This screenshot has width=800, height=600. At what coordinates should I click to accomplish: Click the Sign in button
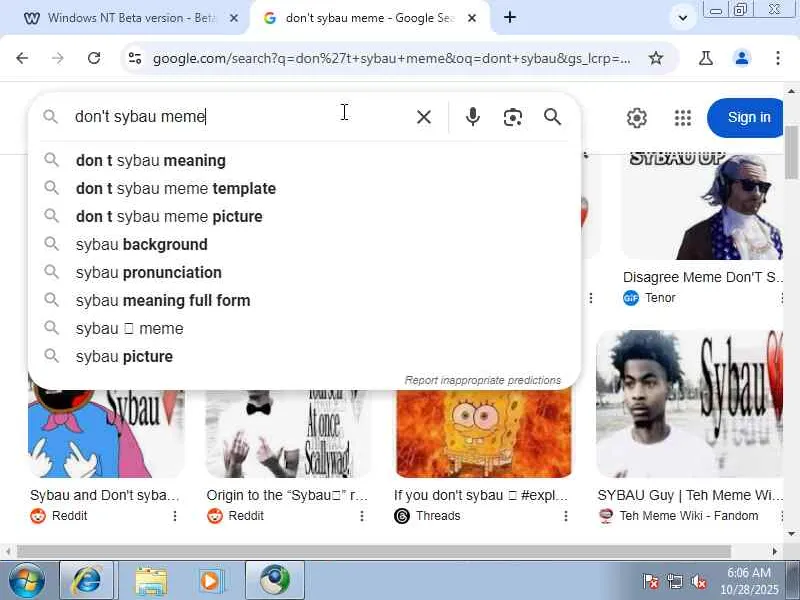(x=747, y=117)
